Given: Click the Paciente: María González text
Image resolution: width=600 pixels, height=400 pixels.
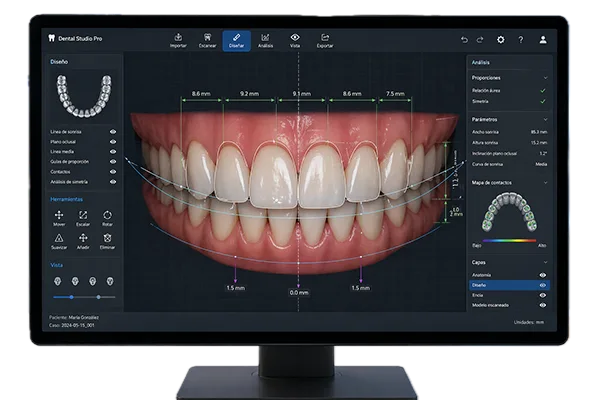Looking at the screenshot, I should [x=74, y=317].
